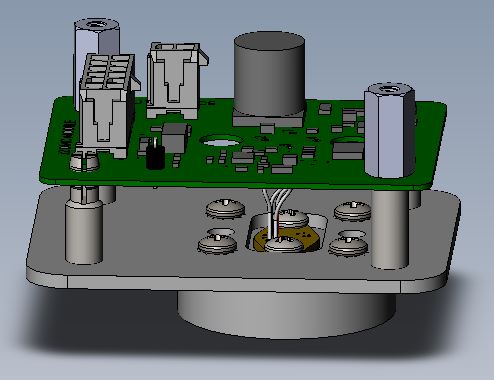The width and height of the screenshot is (494, 380).
Task: Click the square gray component beside the black part
Action: tap(175, 137)
